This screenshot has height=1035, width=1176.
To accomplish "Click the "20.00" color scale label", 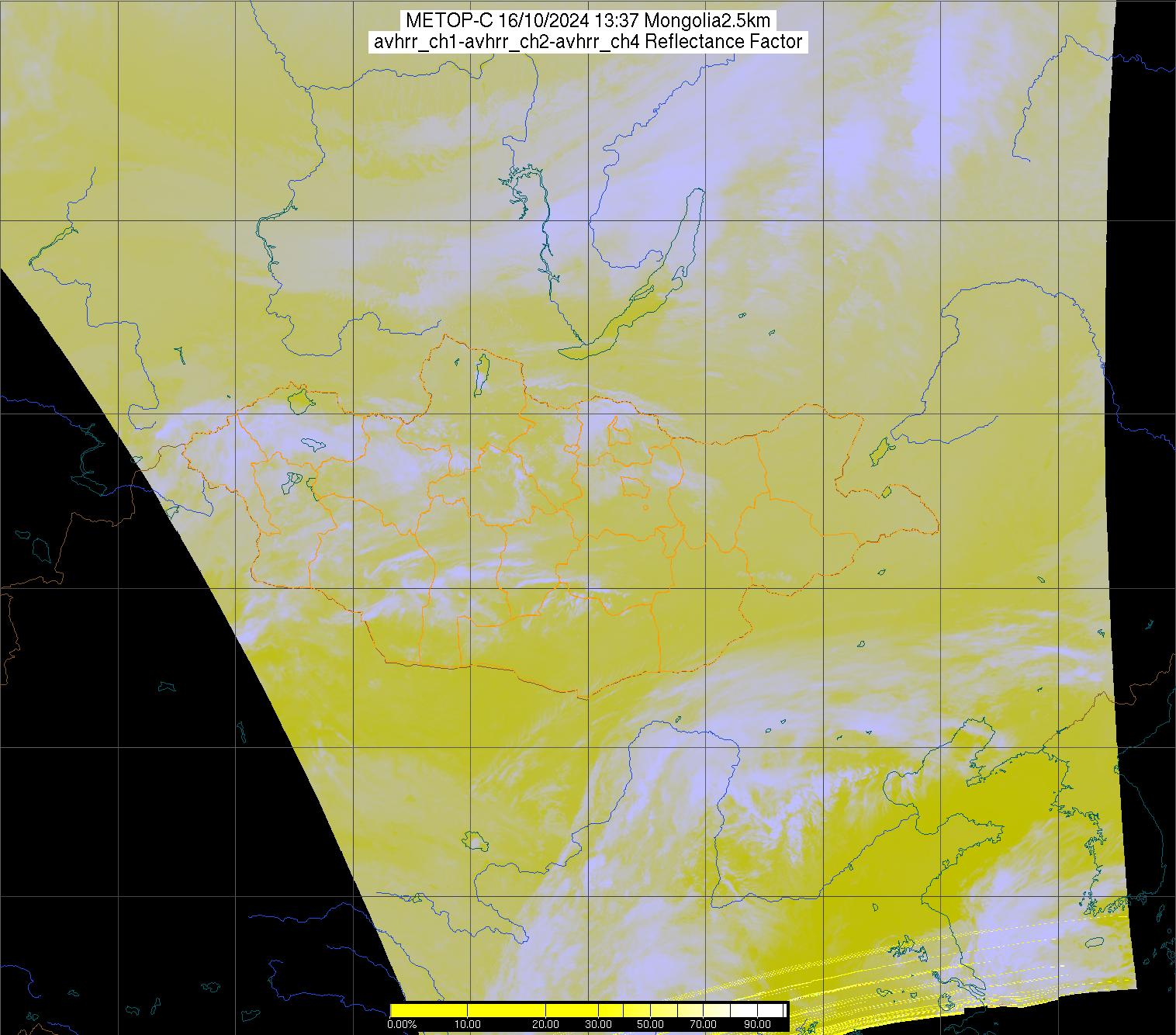I will [547, 1025].
